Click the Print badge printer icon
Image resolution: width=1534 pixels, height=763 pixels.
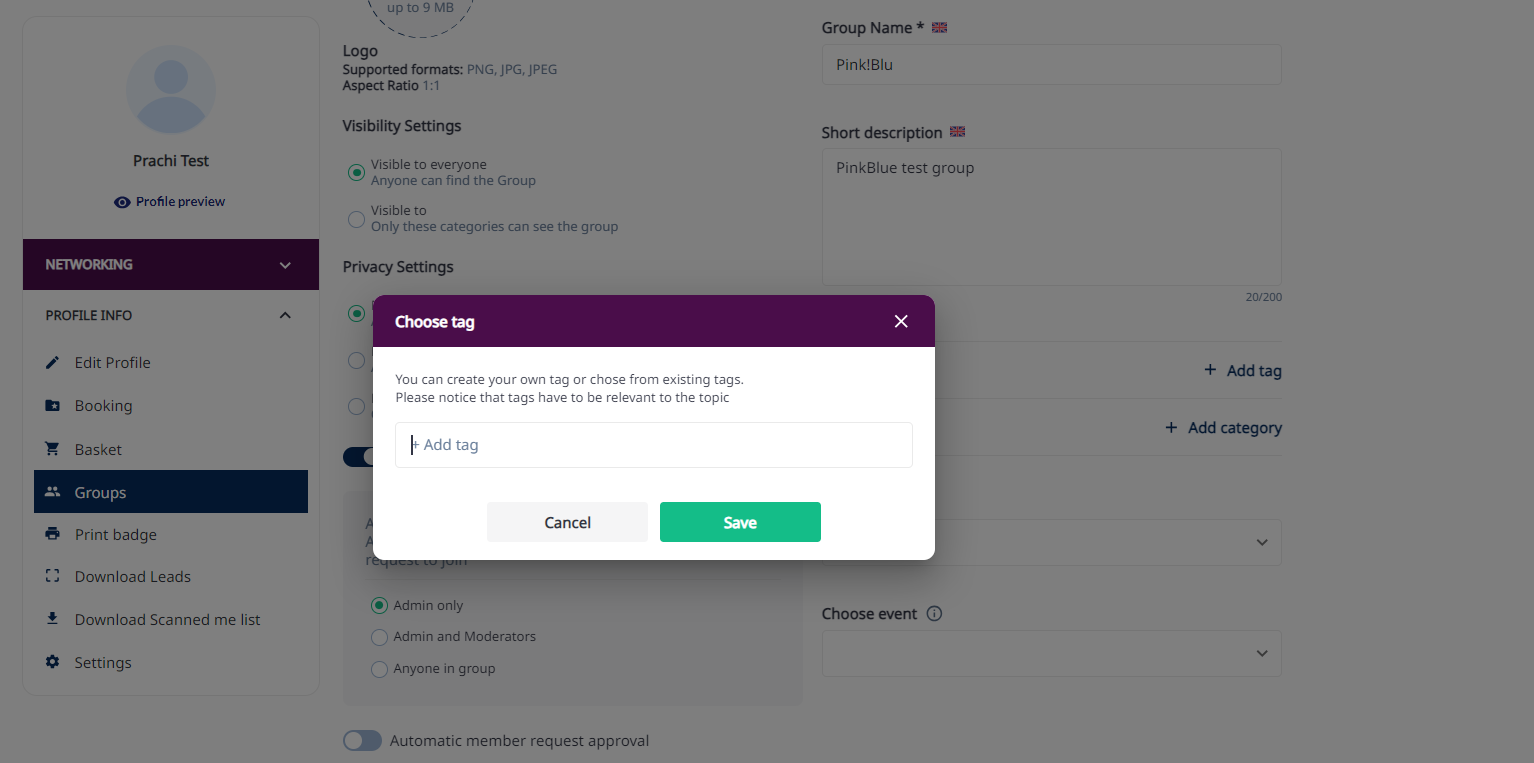coord(53,534)
